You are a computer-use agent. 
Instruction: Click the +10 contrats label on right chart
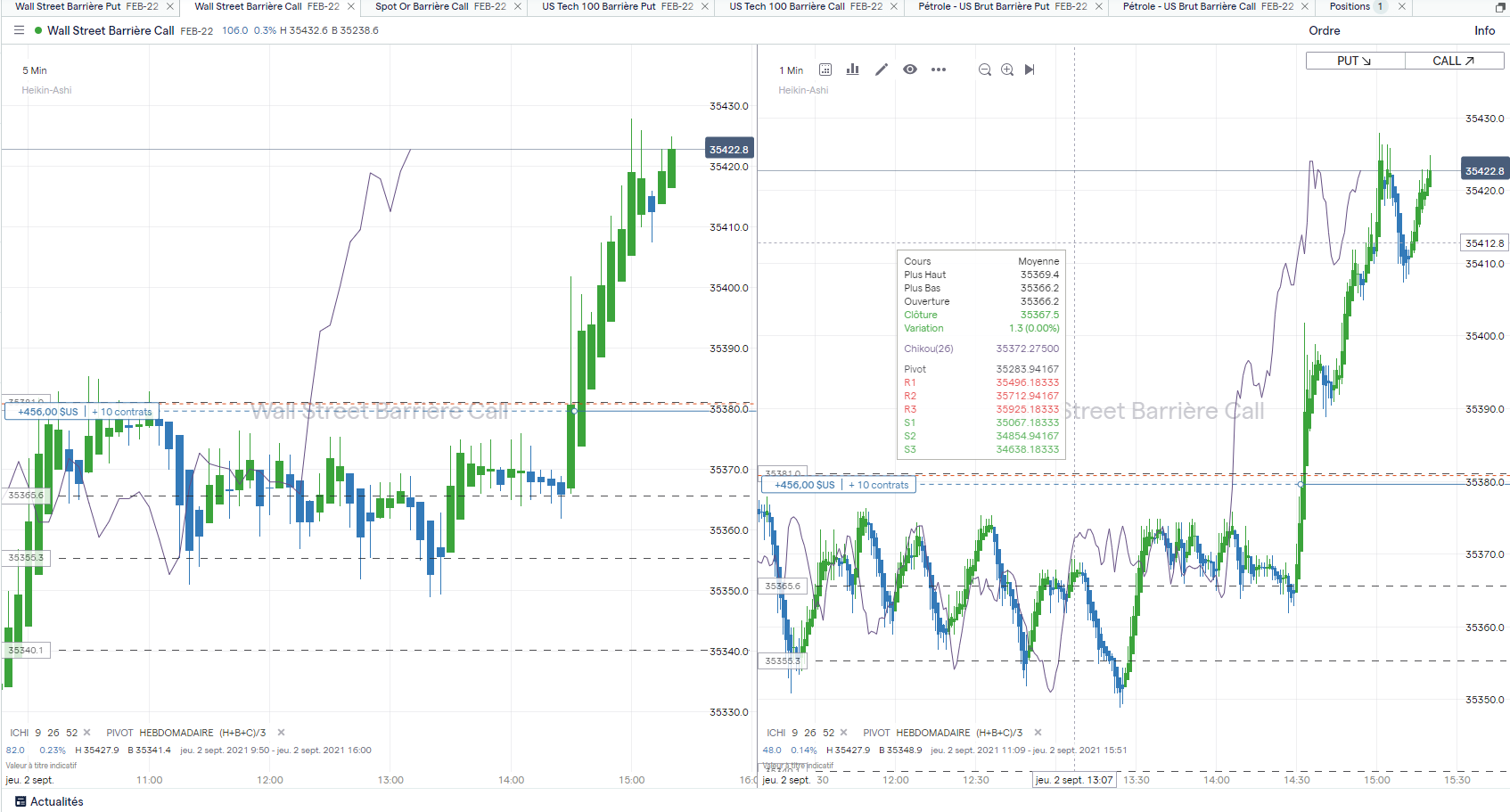point(879,485)
